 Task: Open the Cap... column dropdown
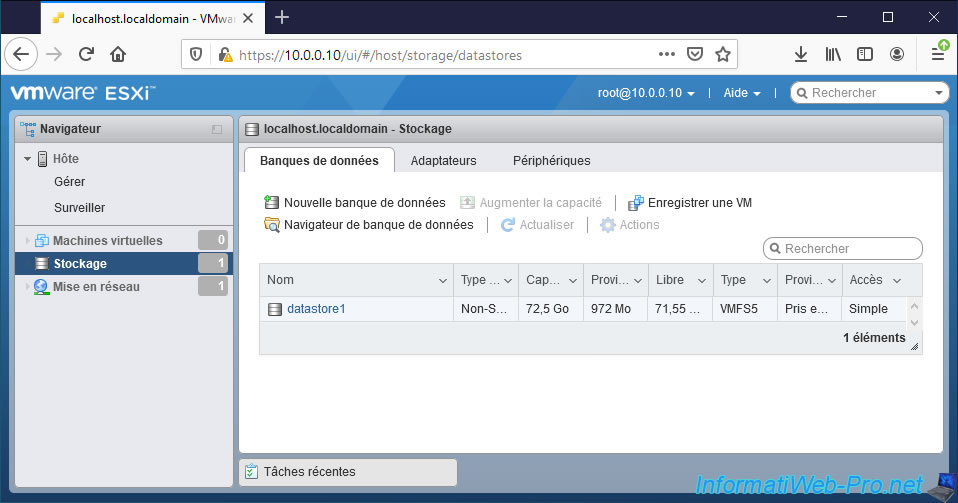point(572,281)
